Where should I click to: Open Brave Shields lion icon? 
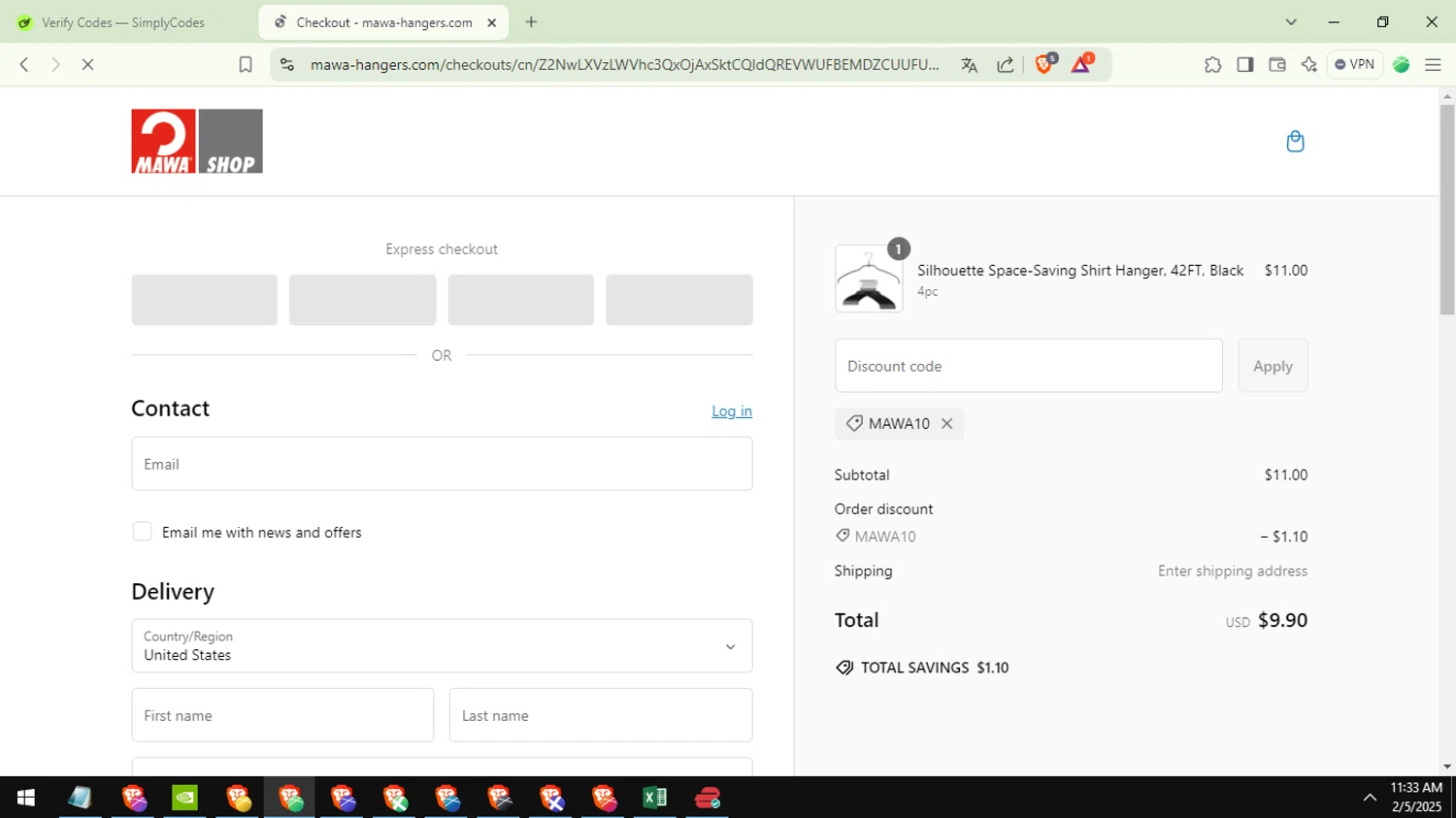click(x=1045, y=64)
